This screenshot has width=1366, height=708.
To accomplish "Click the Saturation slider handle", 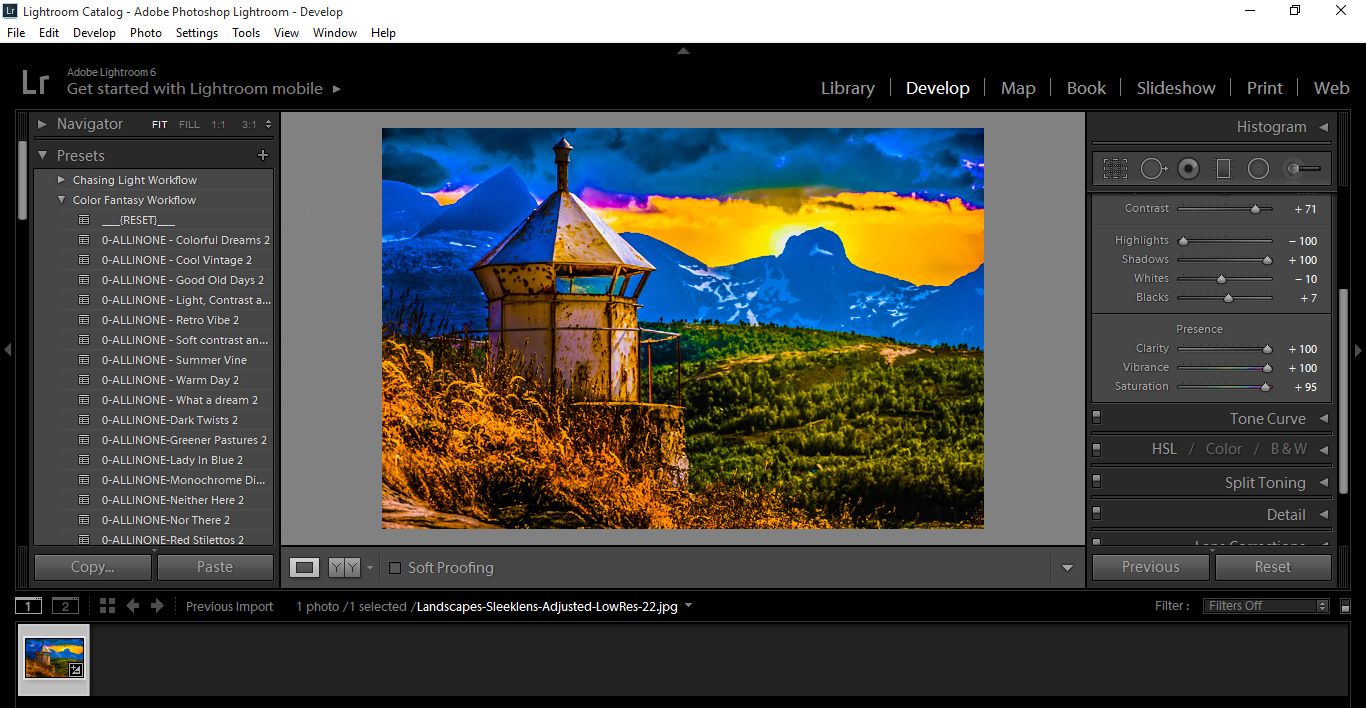I will point(1265,387).
